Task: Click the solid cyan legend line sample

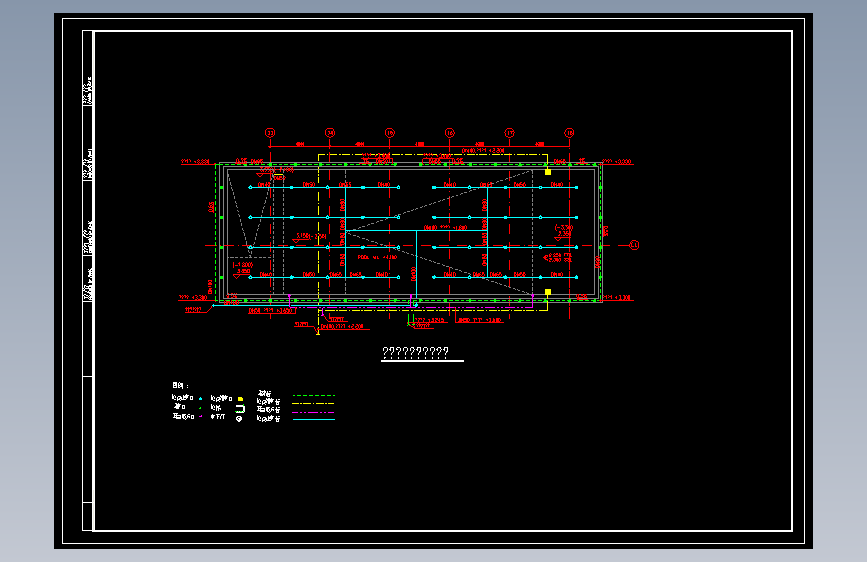Action: pos(314,420)
